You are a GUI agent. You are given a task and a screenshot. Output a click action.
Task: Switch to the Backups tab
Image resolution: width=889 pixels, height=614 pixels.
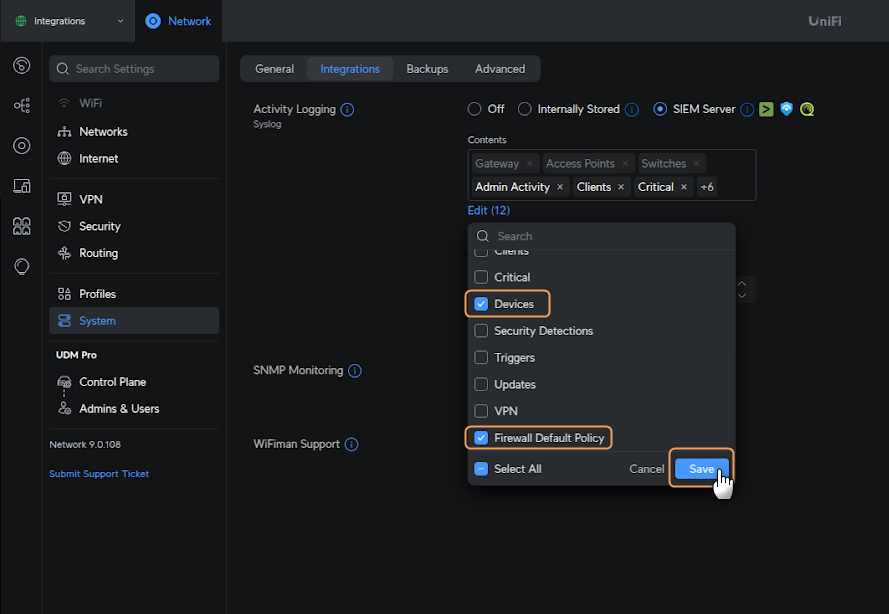[427, 69]
